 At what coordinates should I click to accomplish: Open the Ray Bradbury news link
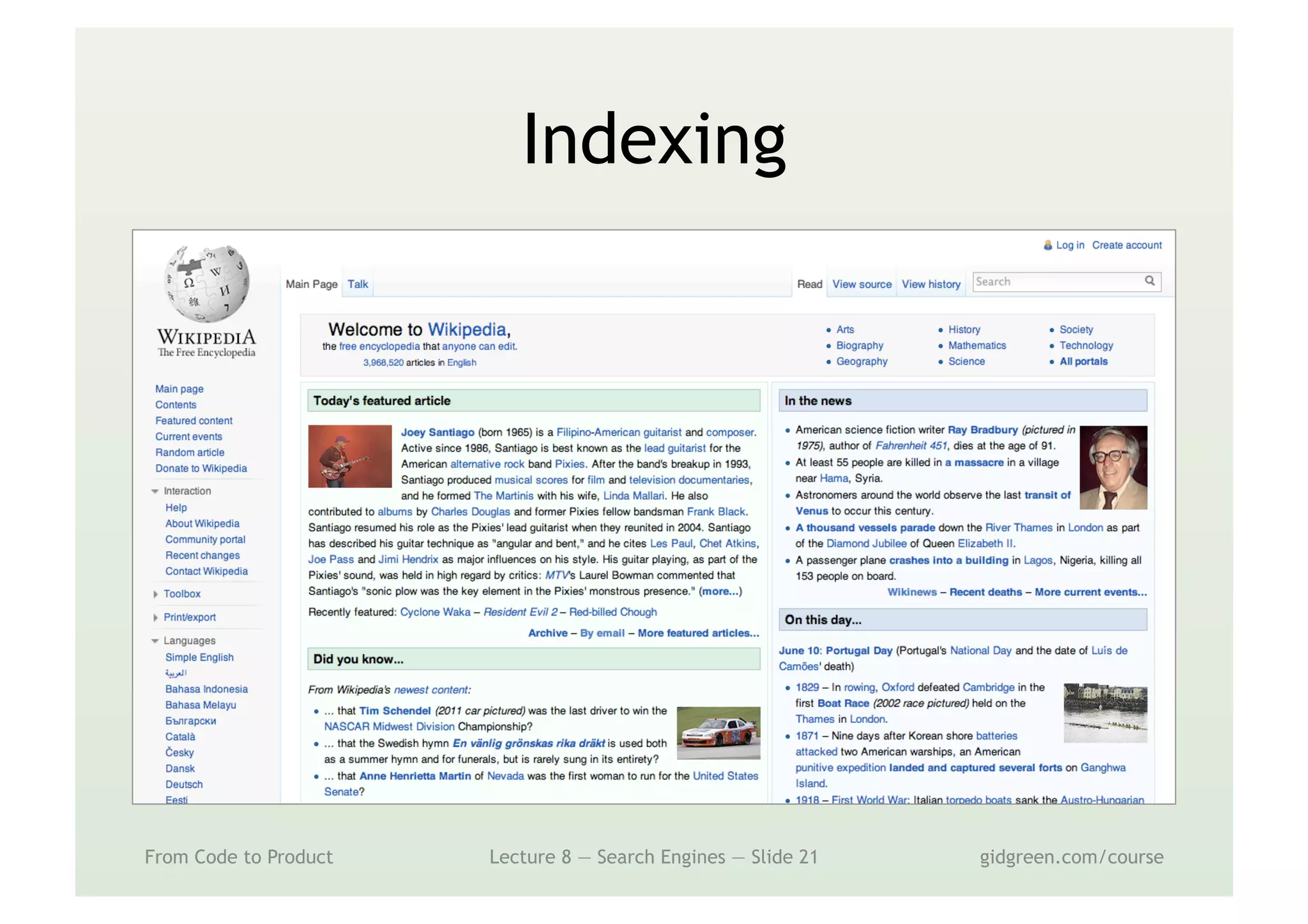point(982,430)
